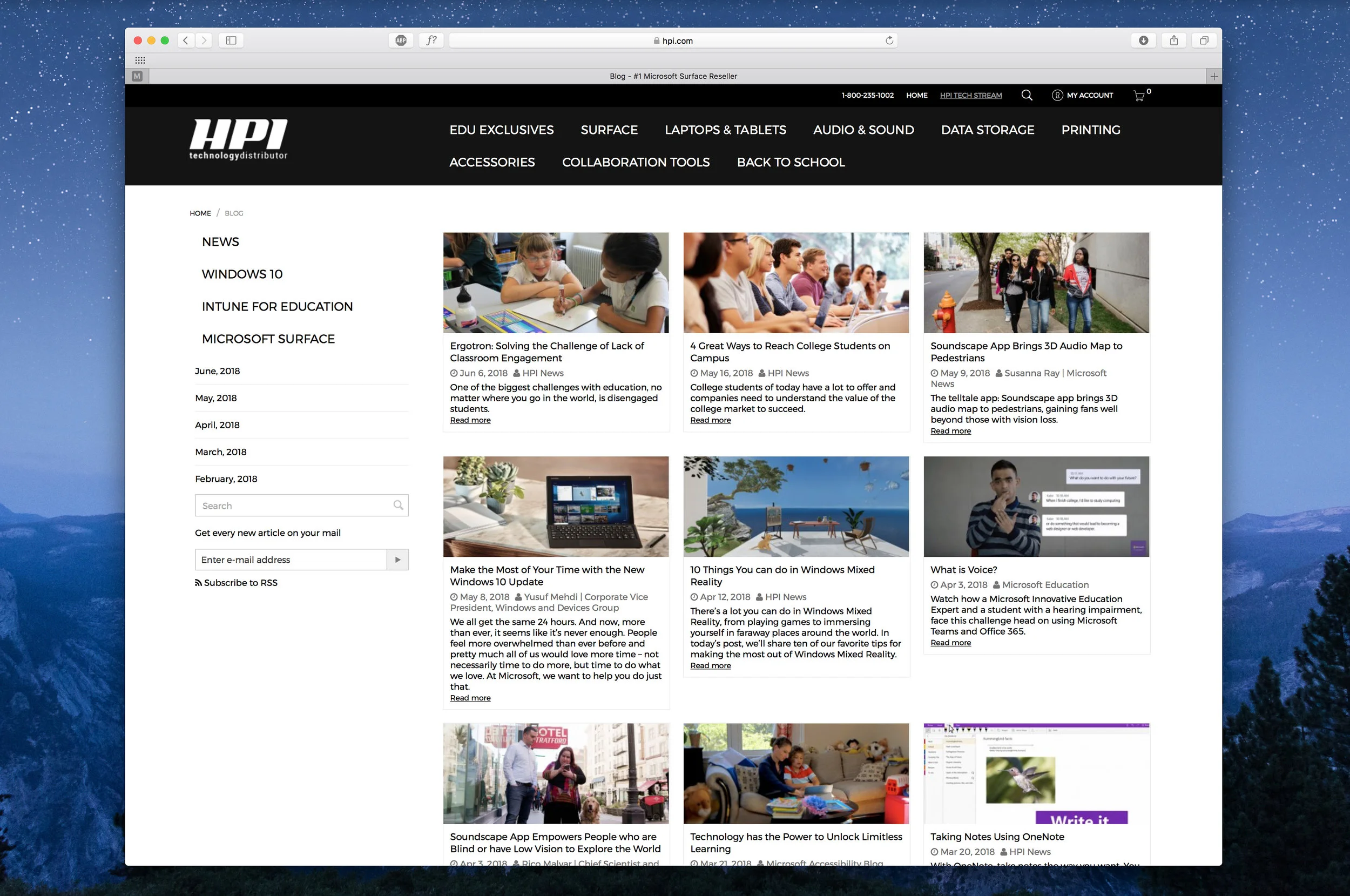Open the May, 2018 archive
Image resolution: width=1350 pixels, height=896 pixels.
216,398
